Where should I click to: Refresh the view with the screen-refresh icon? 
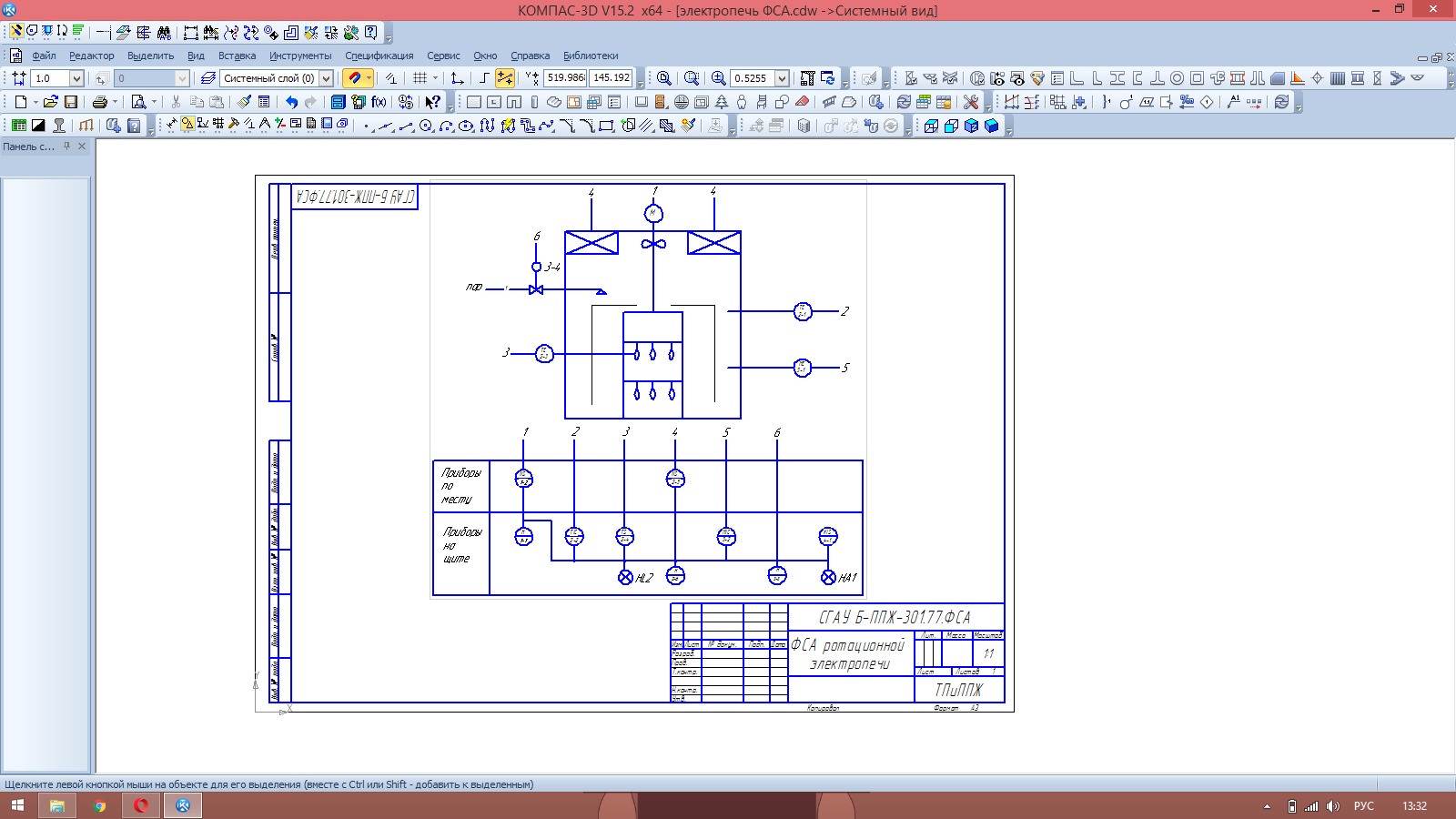pyautogui.click(x=827, y=78)
